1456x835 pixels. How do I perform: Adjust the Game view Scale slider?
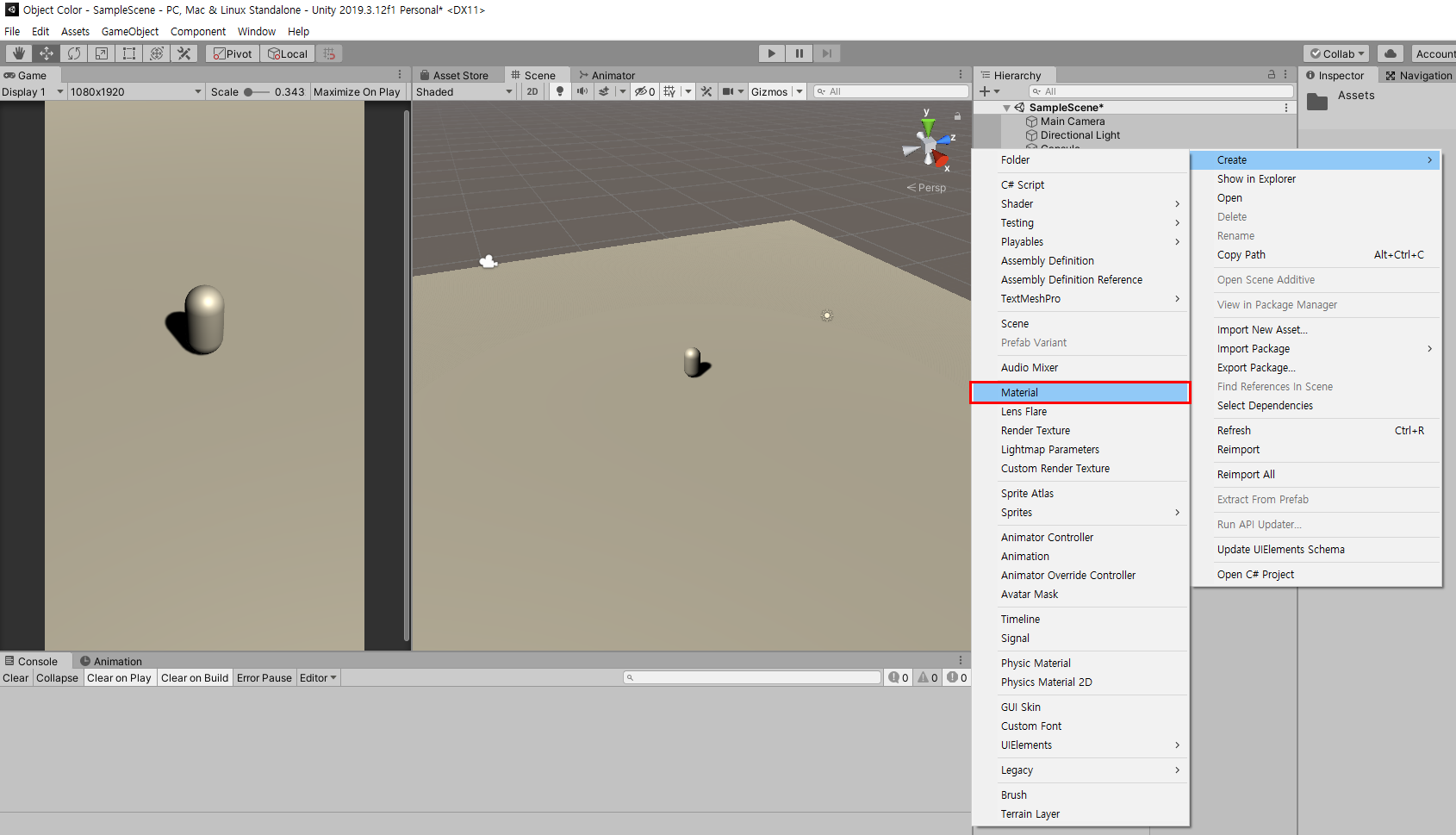tap(257, 91)
